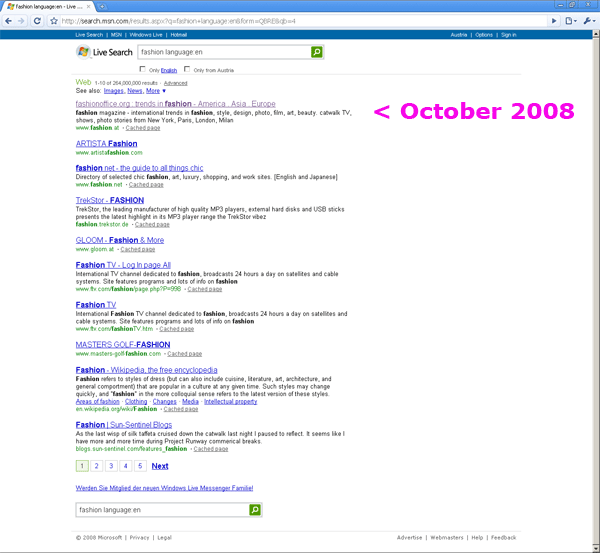Click 'Austria' region link in top bar
Viewport: 600px width, 553px height.
pyautogui.click(x=459, y=35)
